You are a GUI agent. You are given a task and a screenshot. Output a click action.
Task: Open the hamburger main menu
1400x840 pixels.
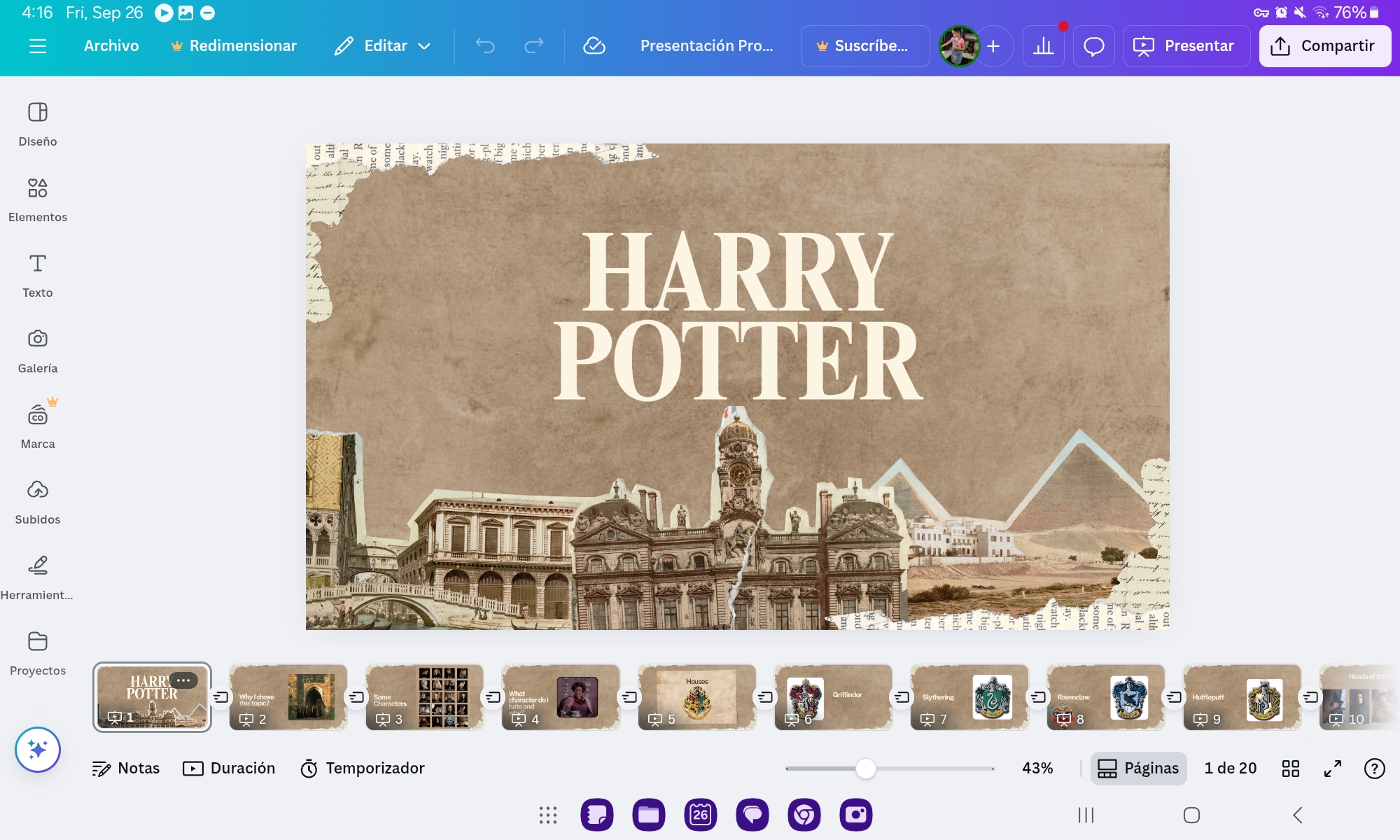(38, 46)
